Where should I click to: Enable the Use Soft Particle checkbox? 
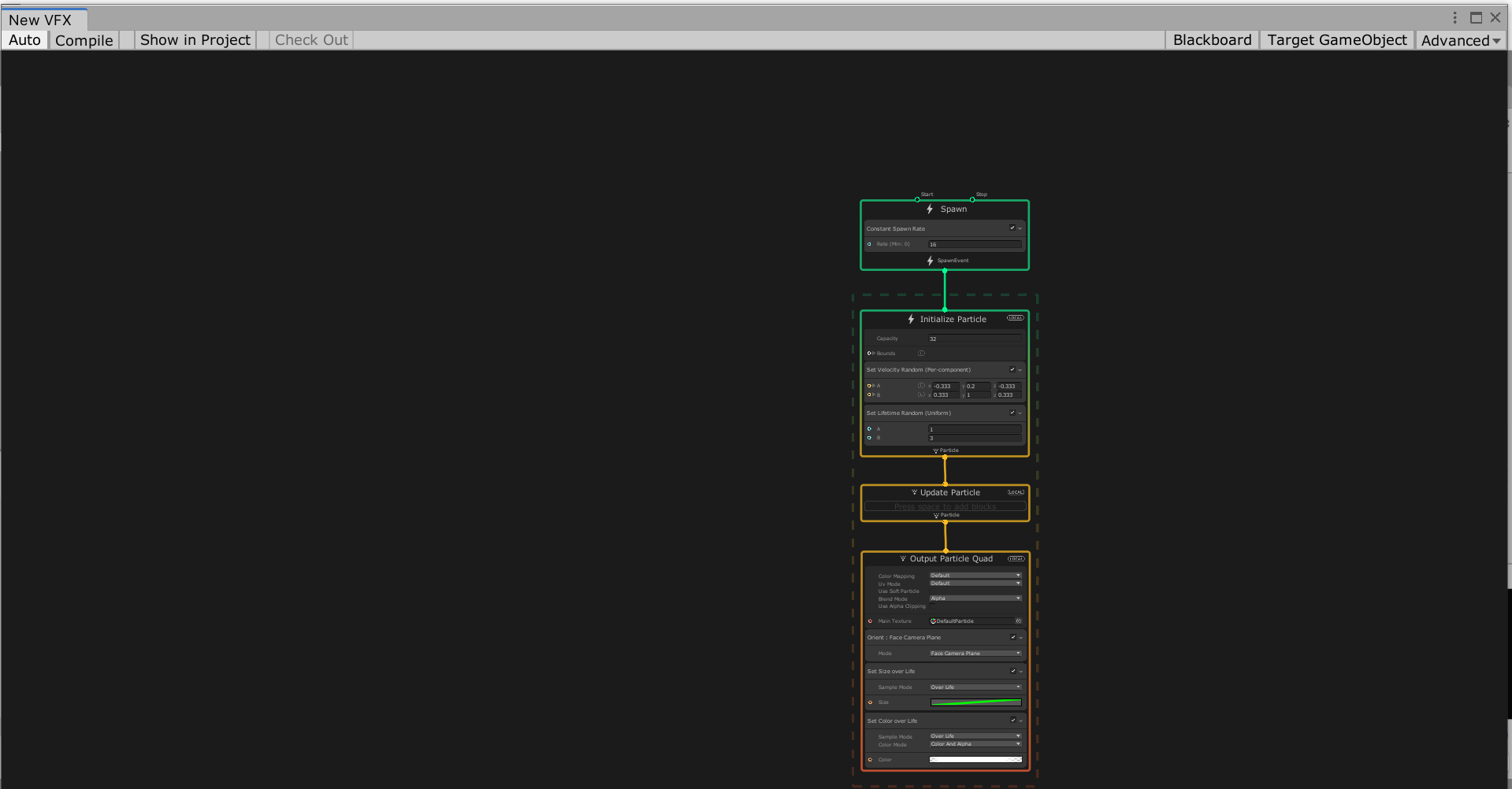(x=933, y=591)
